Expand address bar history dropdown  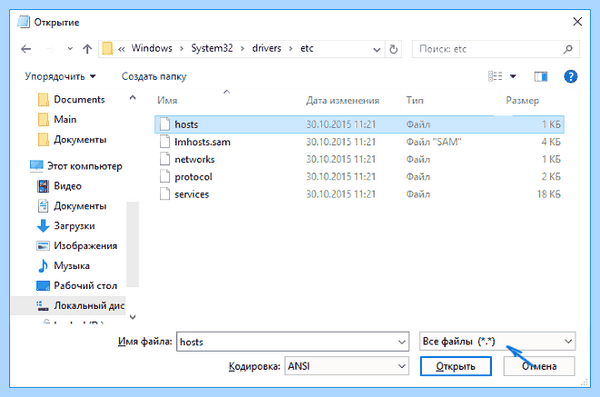click(377, 49)
